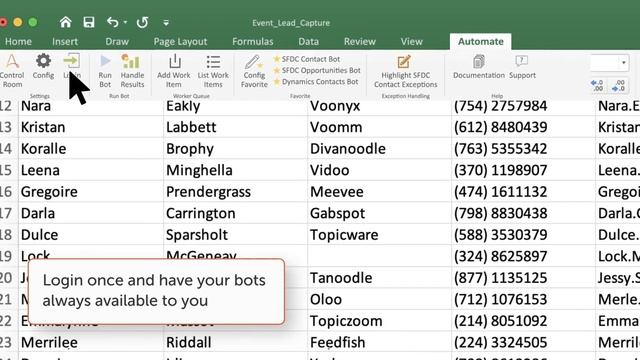Open the Page Layout tab
Viewport: 640px width, 360px height.
click(180, 41)
